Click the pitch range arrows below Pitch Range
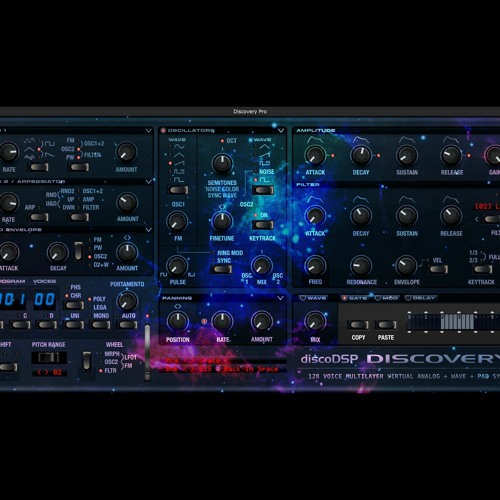 click(43, 372)
